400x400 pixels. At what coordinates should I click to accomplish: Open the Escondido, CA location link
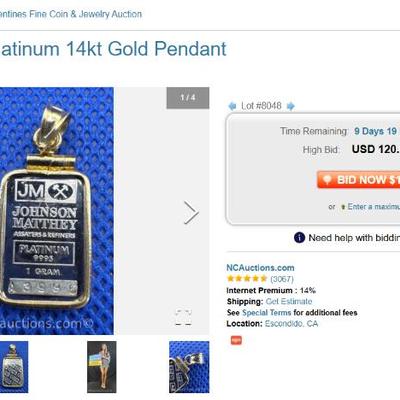291,324
